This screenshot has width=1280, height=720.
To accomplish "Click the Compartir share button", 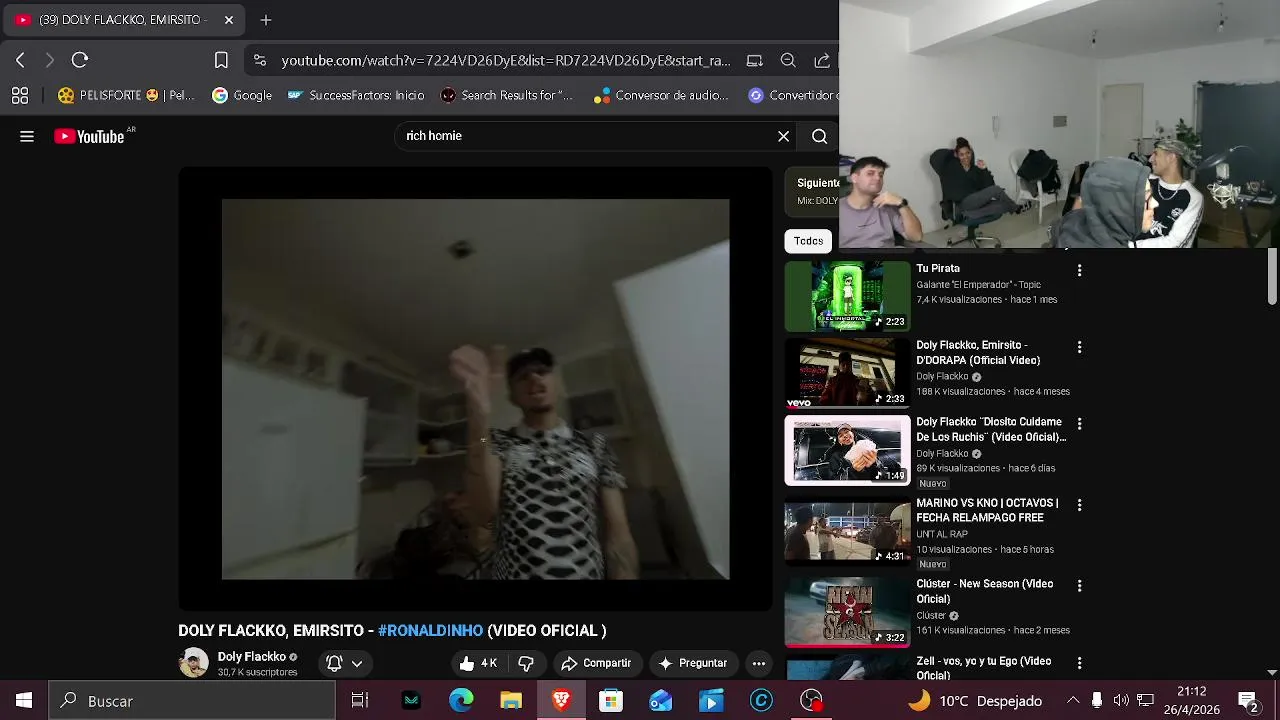I will tap(596, 663).
